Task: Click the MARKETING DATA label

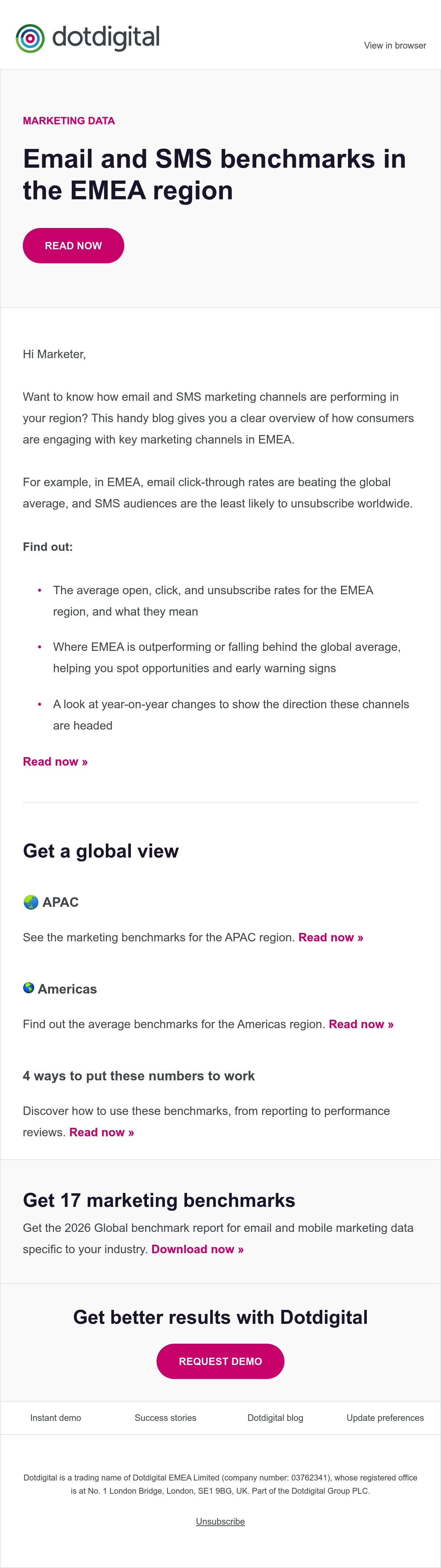Action: (69, 121)
